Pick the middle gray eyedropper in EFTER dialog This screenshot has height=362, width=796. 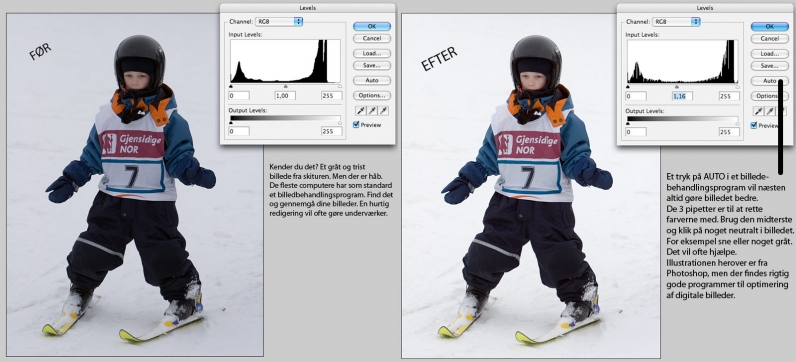coord(770,111)
